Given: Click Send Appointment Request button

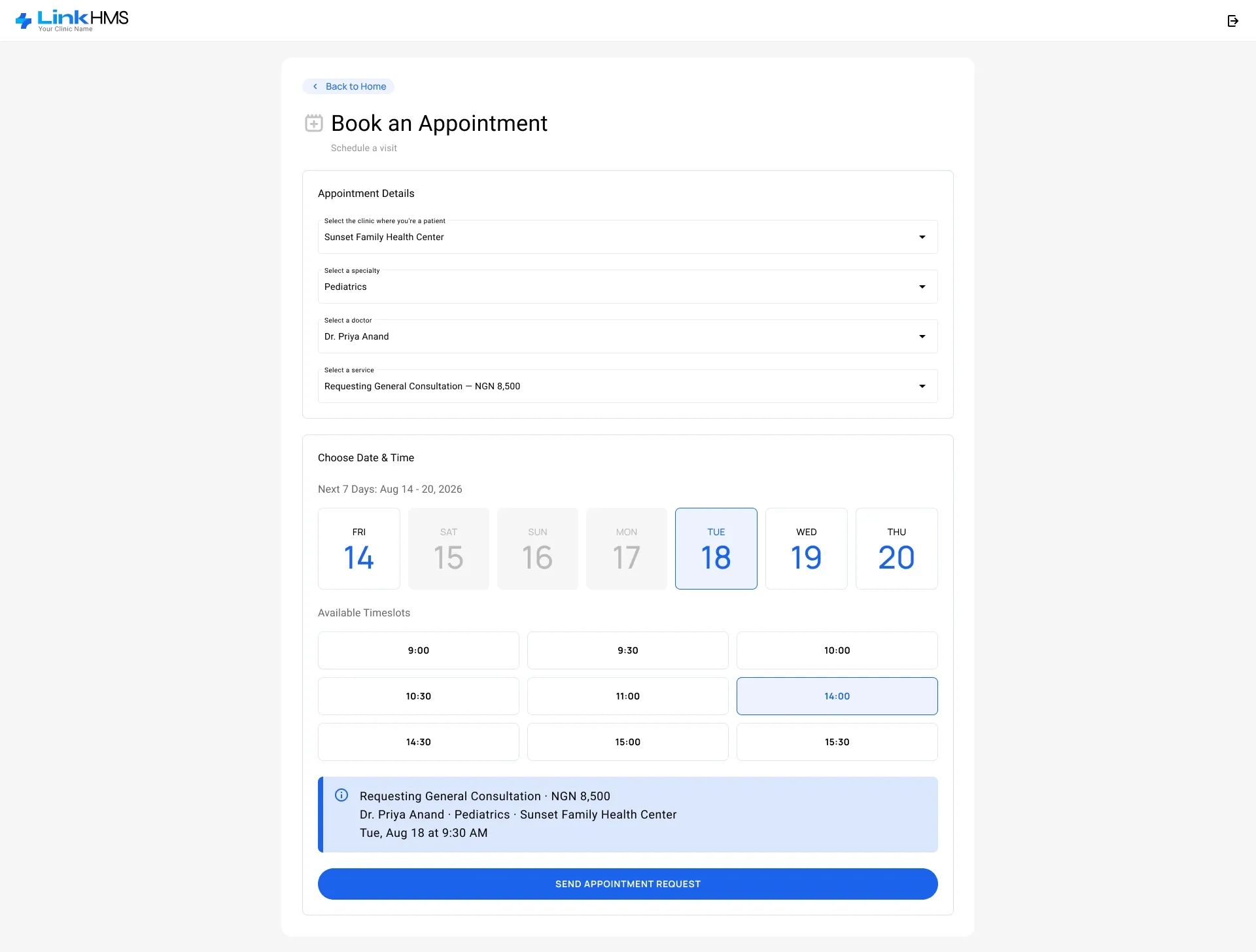Looking at the screenshot, I should click(628, 884).
